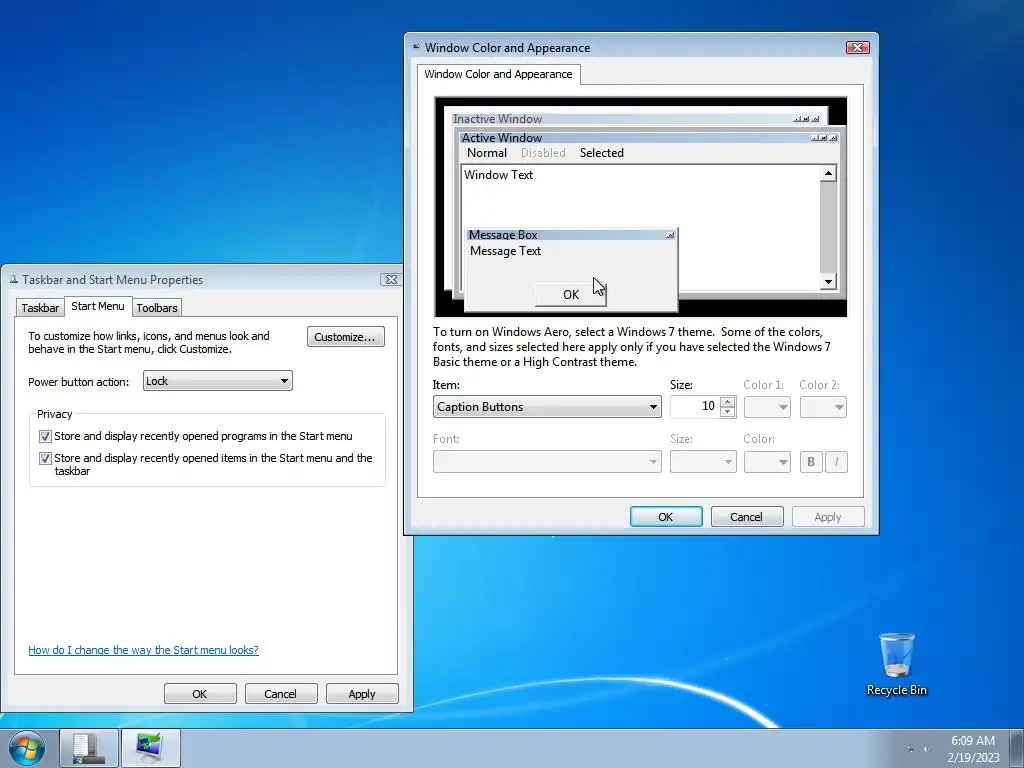Image resolution: width=1024 pixels, height=768 pixels.
Task: Click the item Size field showing 10
Action: coord(695,406)
